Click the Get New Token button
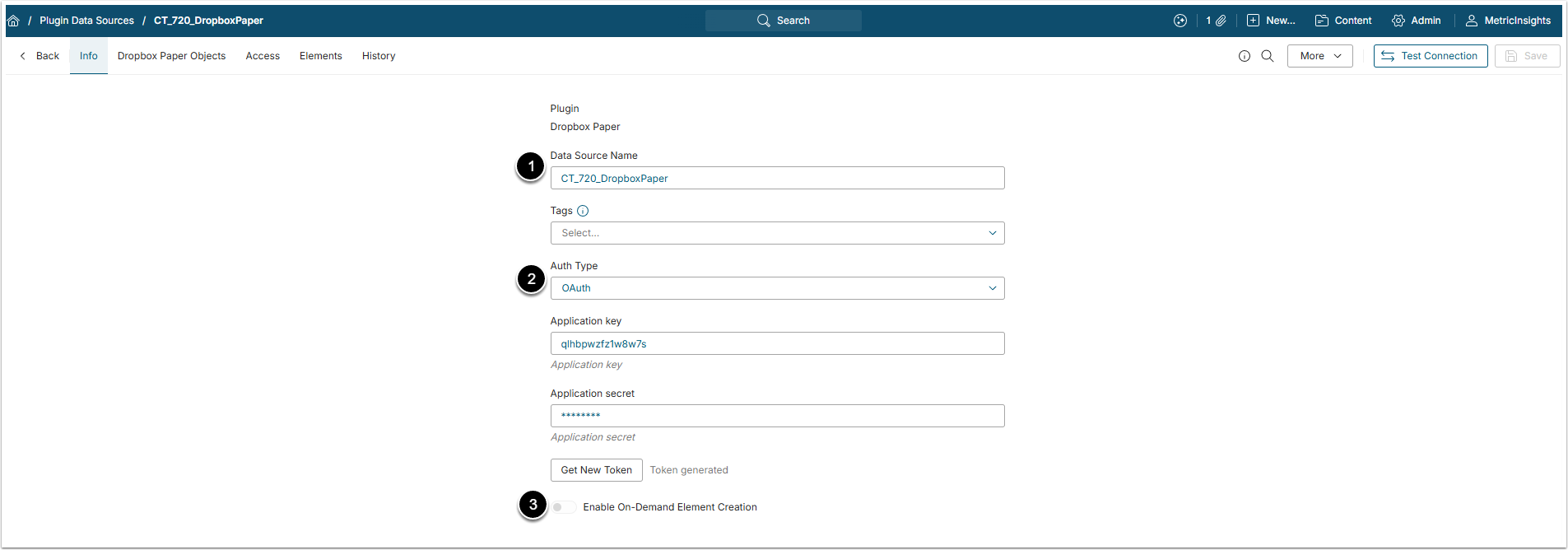Viewport: 1568px width, 550px height. click(596, 470)
